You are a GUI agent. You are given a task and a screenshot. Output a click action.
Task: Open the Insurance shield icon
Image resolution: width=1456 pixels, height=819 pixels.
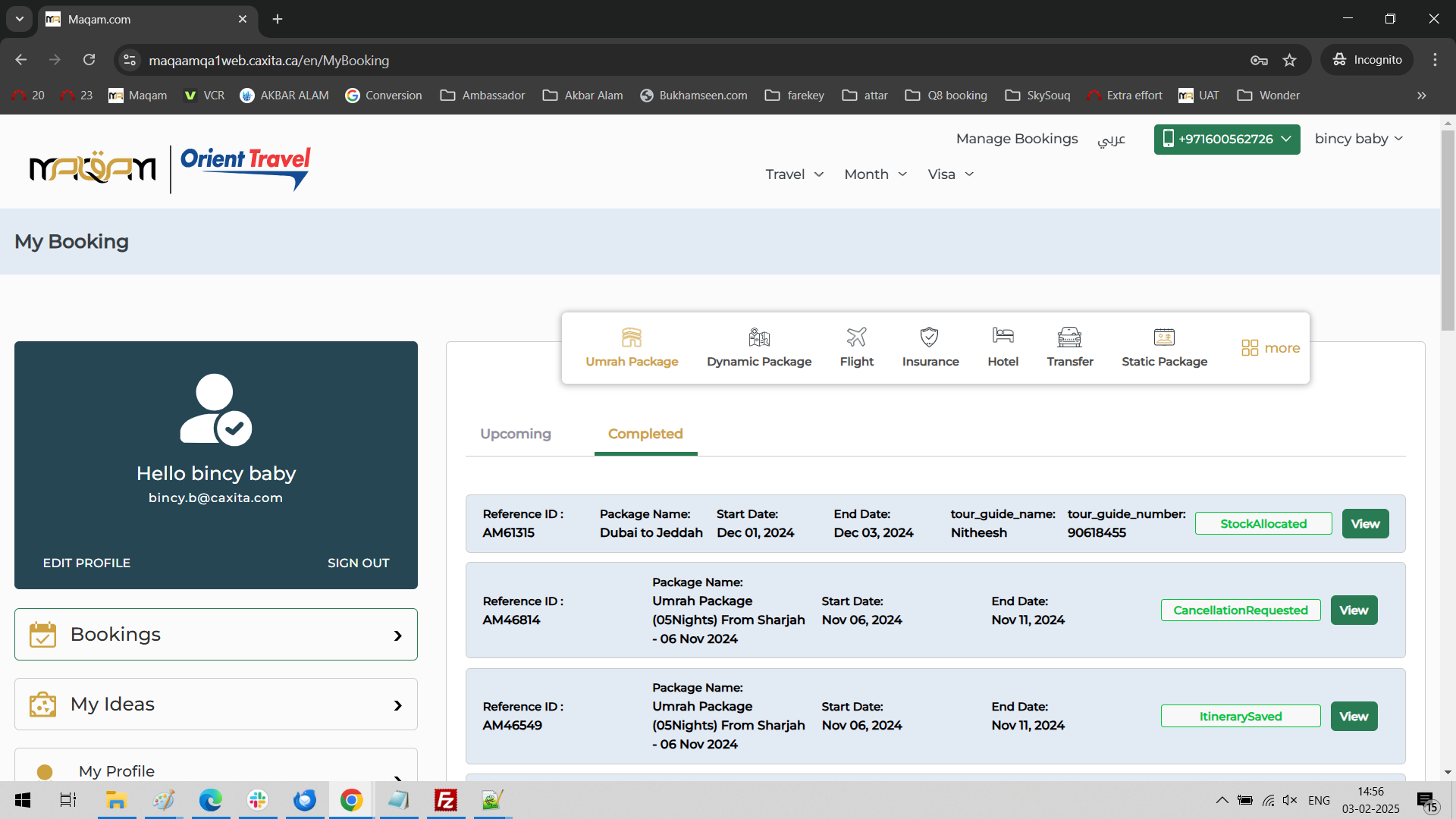coord(929,337)
